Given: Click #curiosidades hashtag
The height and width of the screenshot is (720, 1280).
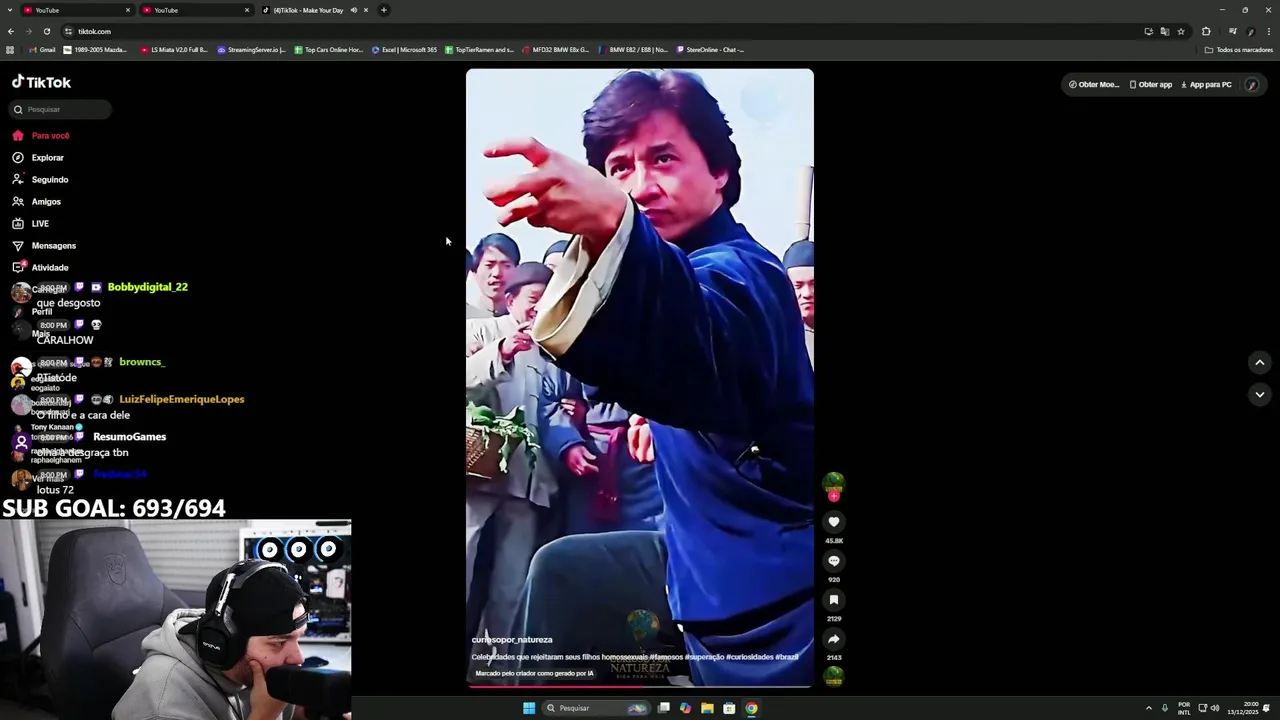Looking at the screenshot, I should 749,657.
